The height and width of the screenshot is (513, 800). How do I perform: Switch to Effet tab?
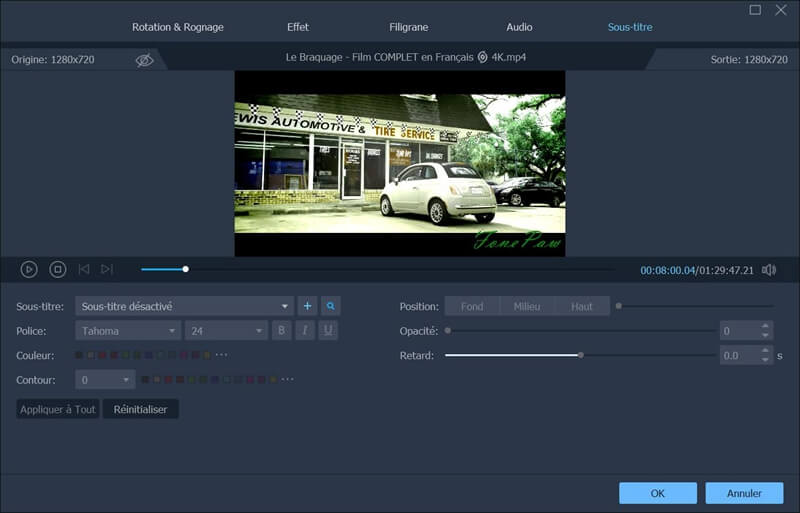298,27
